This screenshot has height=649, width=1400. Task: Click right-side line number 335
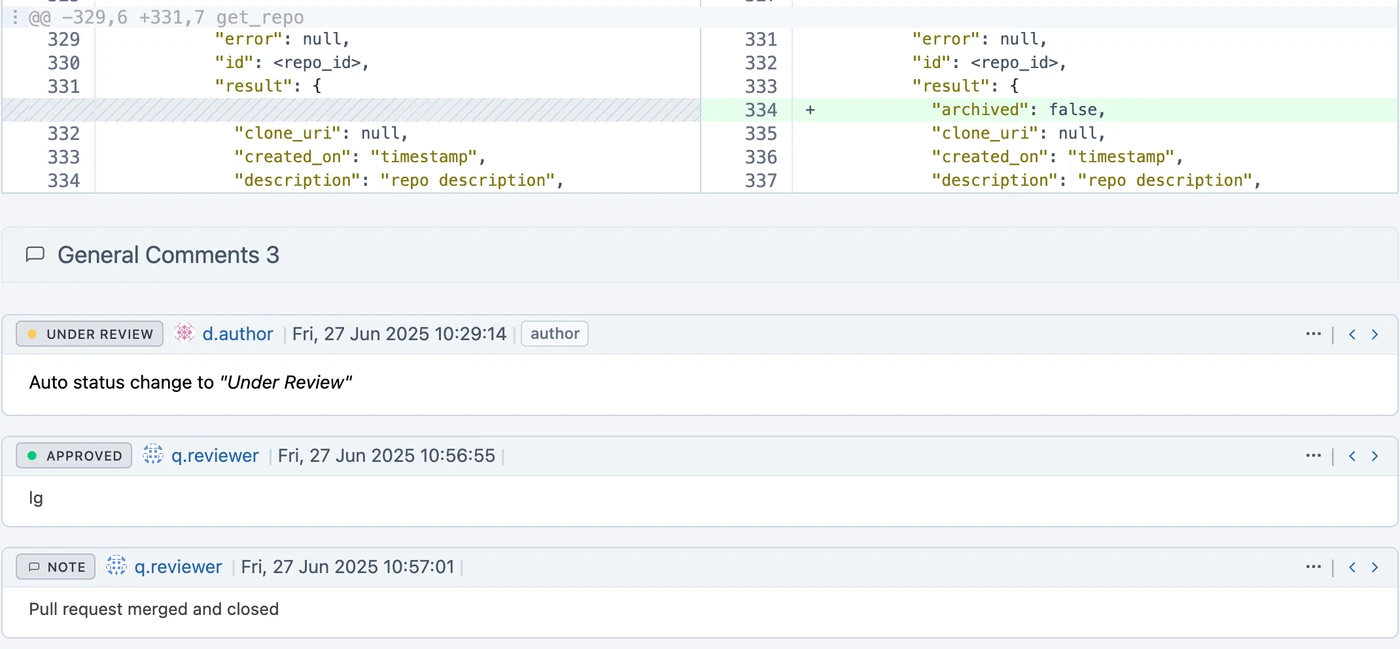(x=761, y=133)
